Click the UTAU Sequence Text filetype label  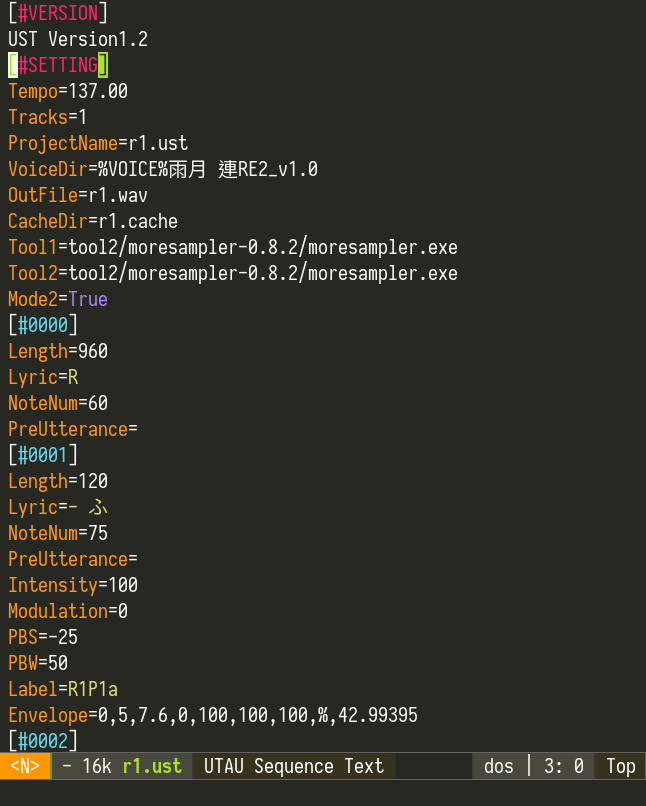pos(293,766)
